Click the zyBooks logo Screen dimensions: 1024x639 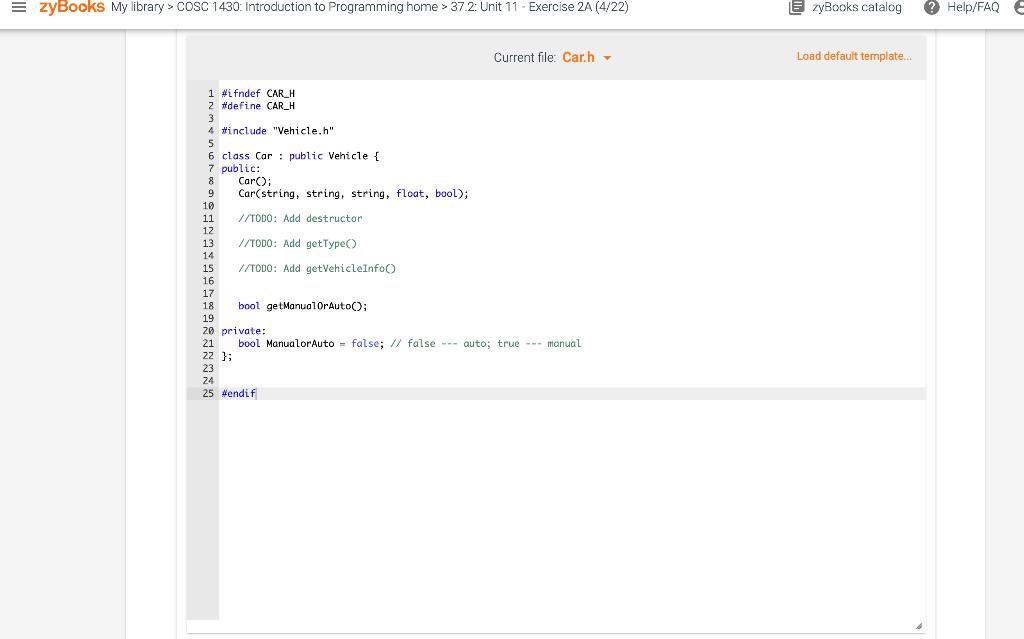[72, 7]
